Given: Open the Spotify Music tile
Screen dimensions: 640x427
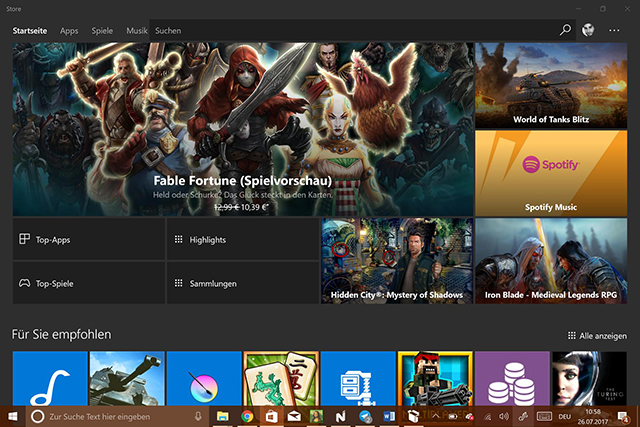Looking at the screenshot, I should [x=551, y=173].
